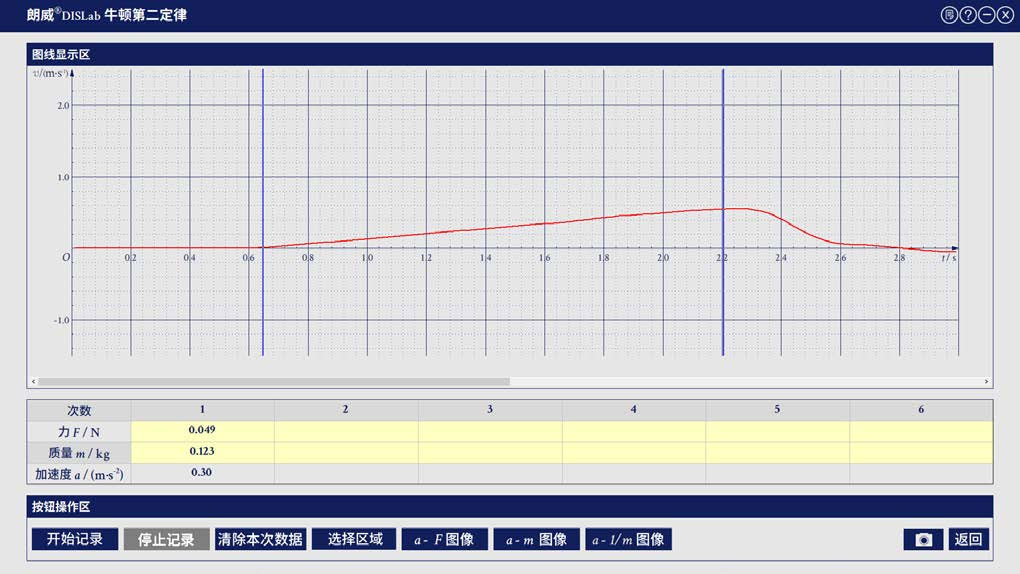Click the 返回 back button
Image resolution: width=1020 pixels, height=574 pixels.
click(968, 540)
